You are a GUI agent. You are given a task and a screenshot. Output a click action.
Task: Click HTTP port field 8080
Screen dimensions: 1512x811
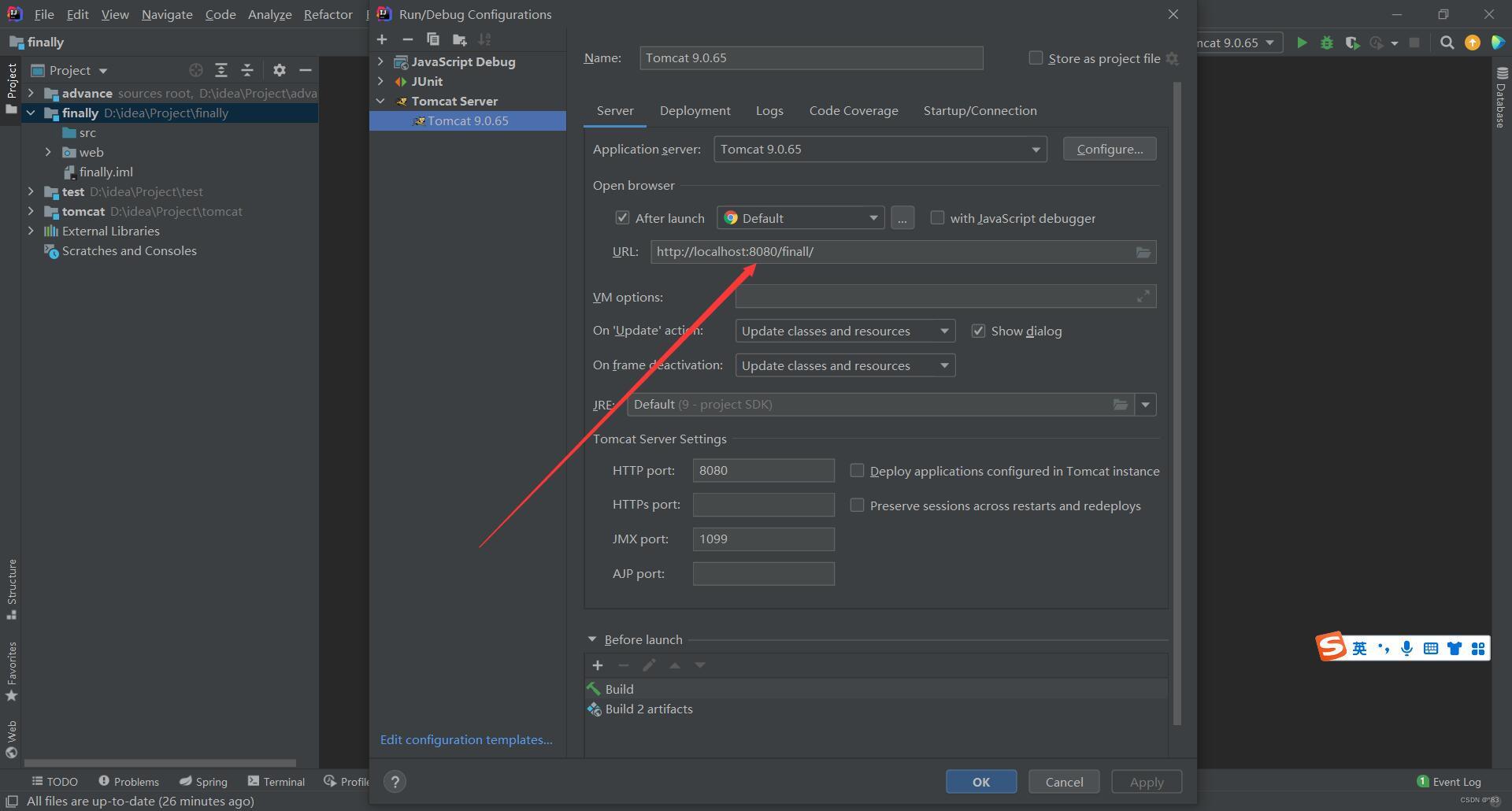pyautogui.click(x=763, y=471)
